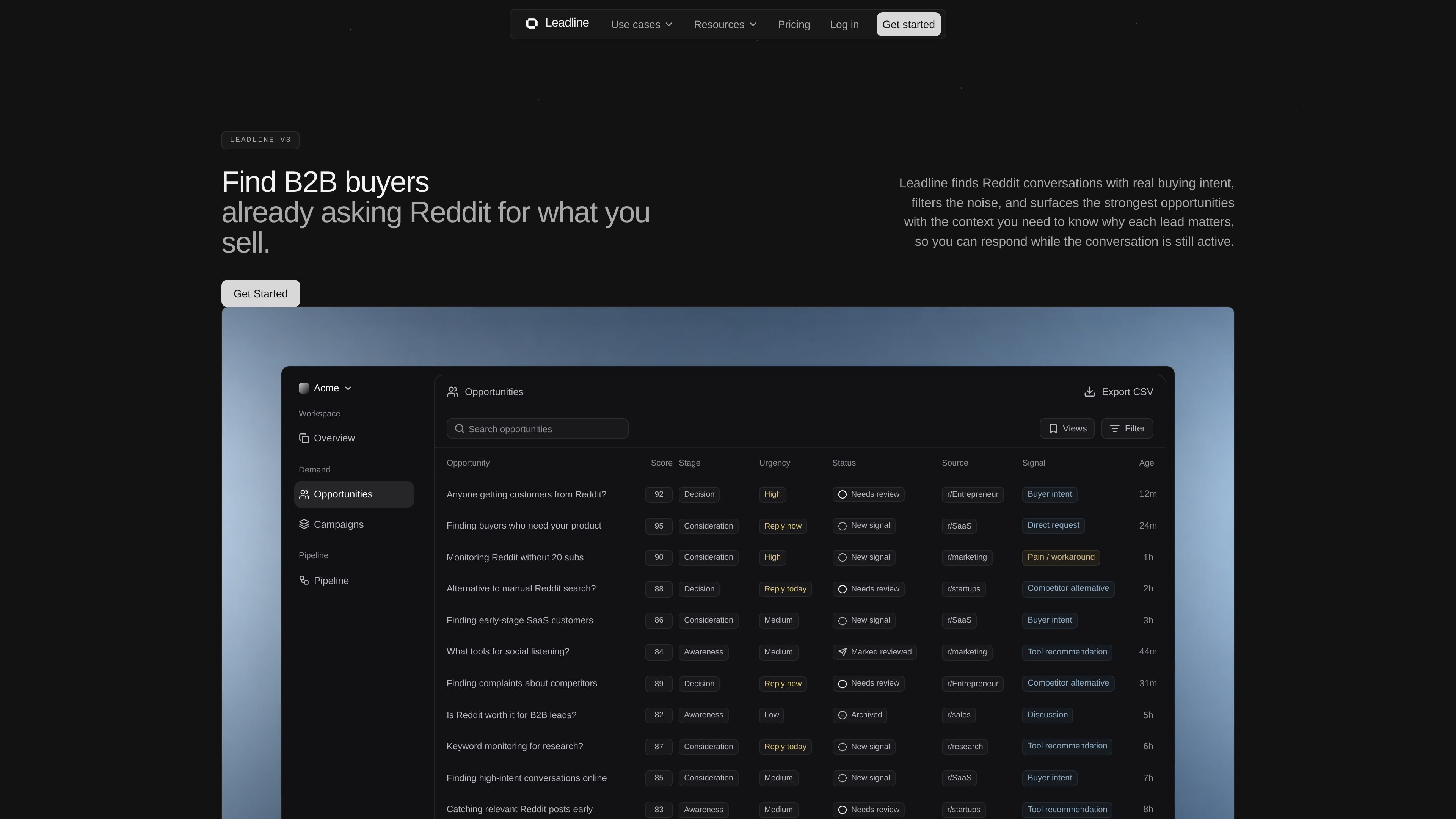This screenshot has width=1456, height=819.
Task: Click the 44m age value
Action: point(1147,652)
